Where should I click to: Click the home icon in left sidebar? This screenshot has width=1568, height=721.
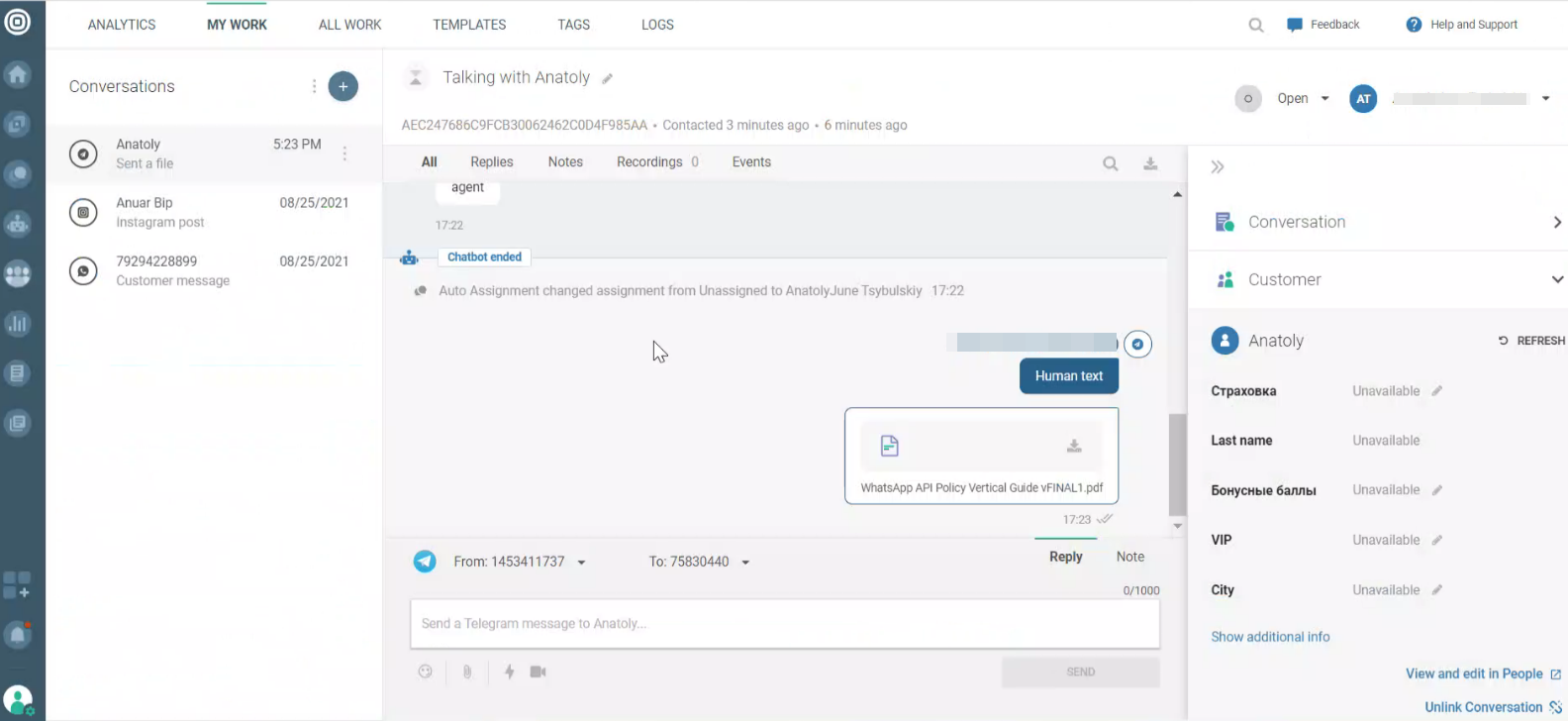tap(18, 74)
